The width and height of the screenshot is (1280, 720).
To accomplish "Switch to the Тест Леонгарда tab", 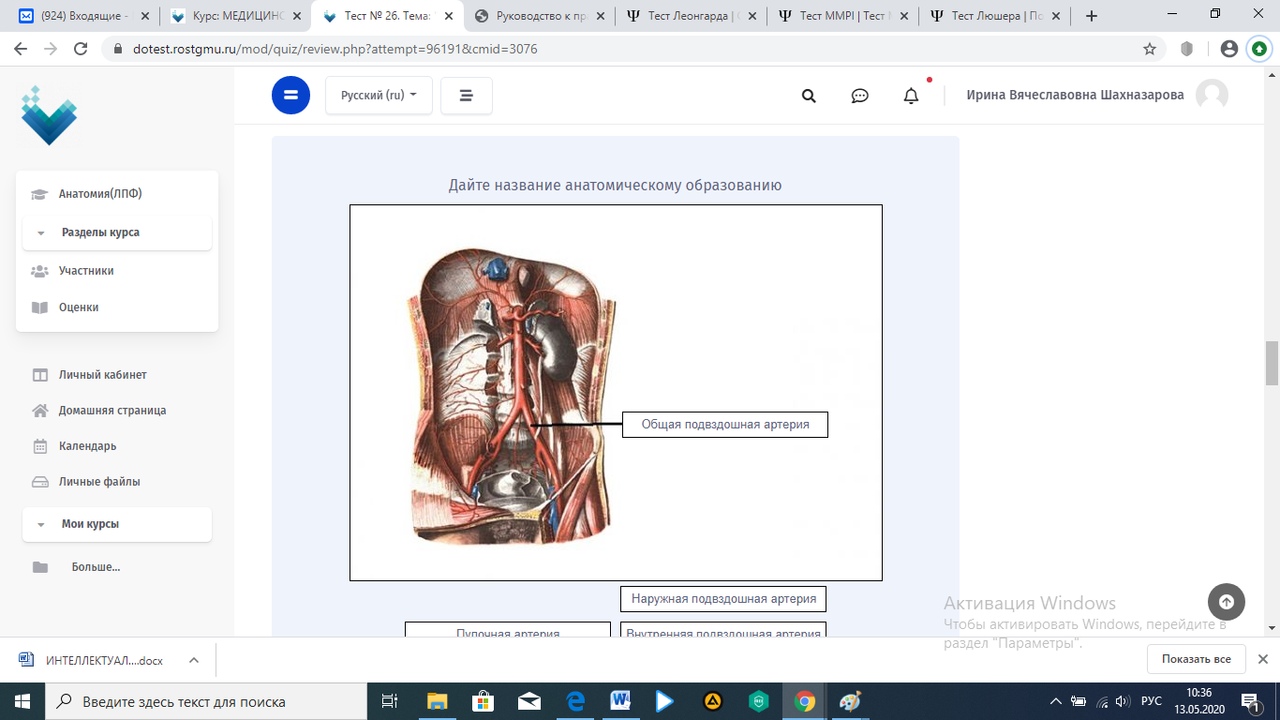I will [690, 16].
